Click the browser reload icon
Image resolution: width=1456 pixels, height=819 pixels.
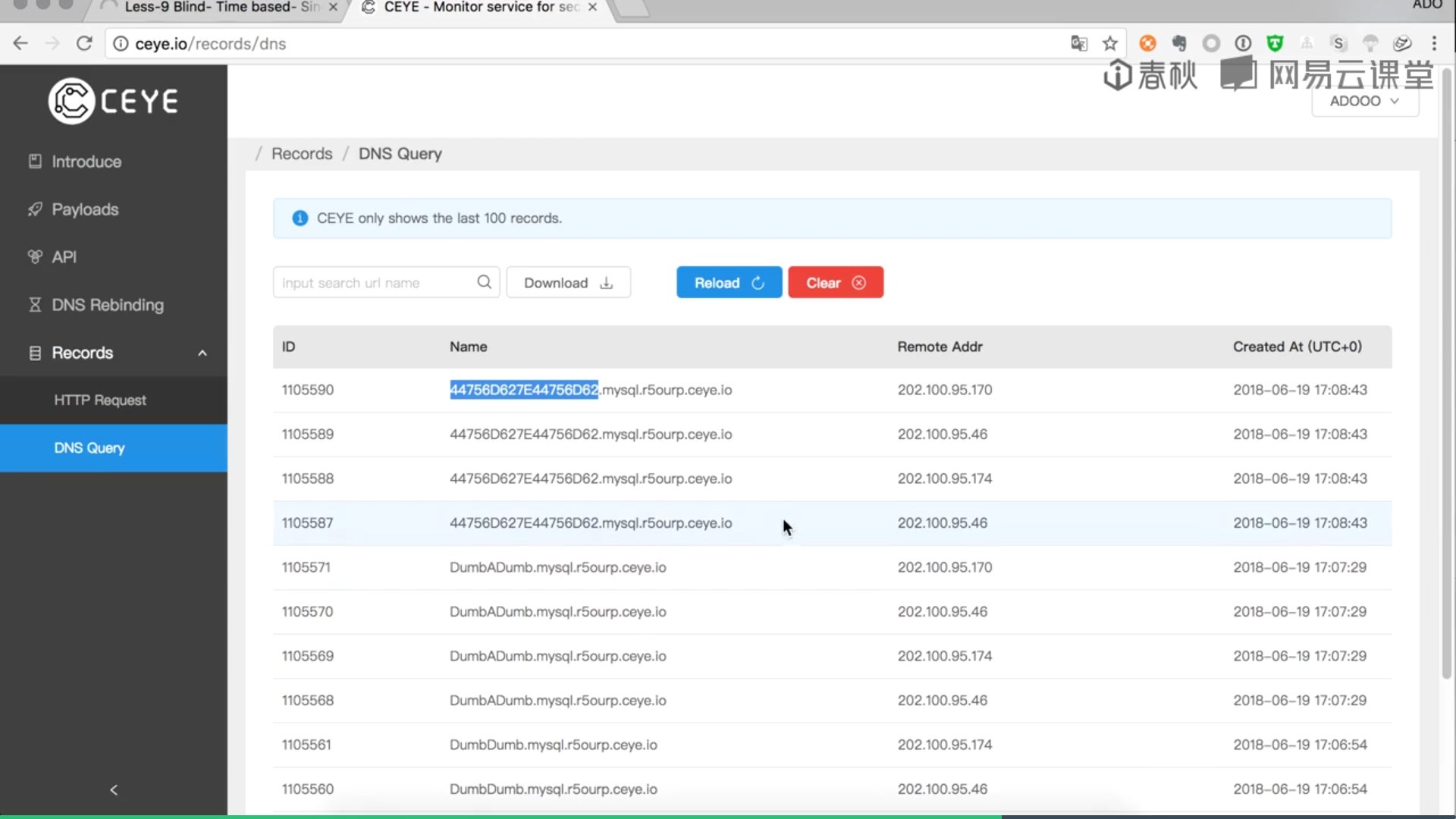click(84, 43)
